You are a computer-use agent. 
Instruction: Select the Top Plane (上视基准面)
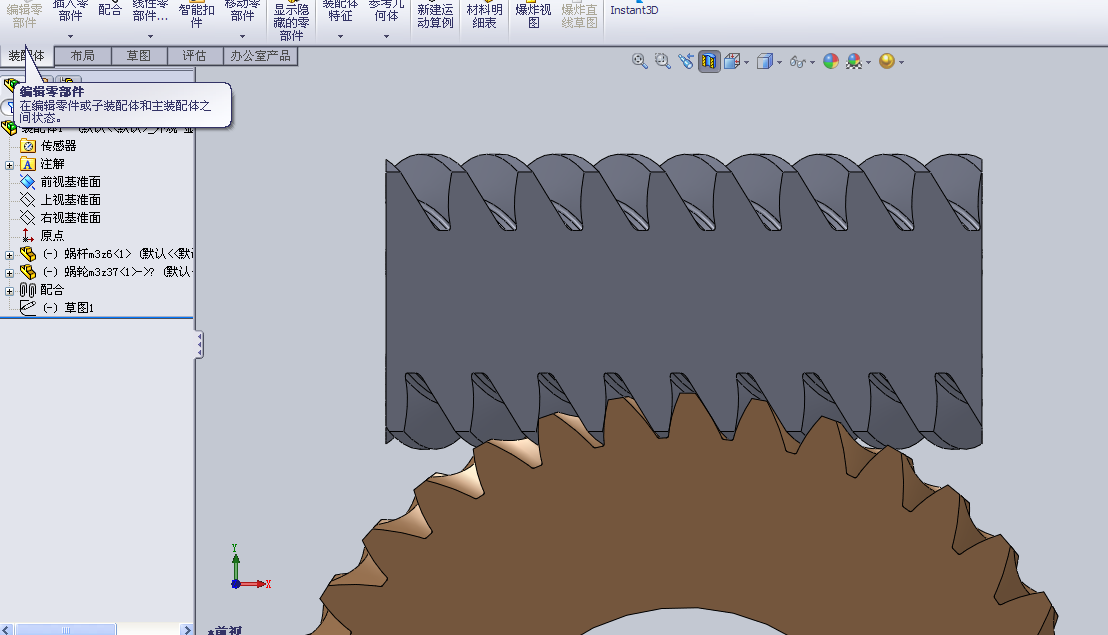tap(61, 200)
